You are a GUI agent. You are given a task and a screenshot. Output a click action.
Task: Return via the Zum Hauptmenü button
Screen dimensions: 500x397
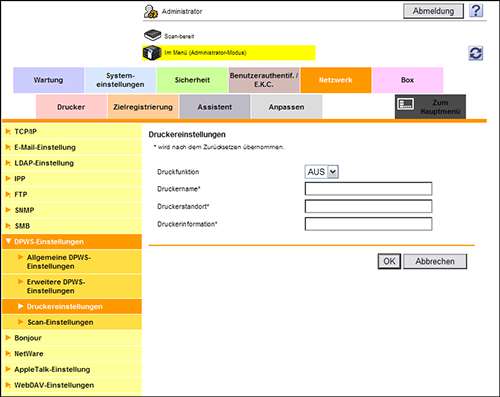pyautogui.click(x=430, y=107)
